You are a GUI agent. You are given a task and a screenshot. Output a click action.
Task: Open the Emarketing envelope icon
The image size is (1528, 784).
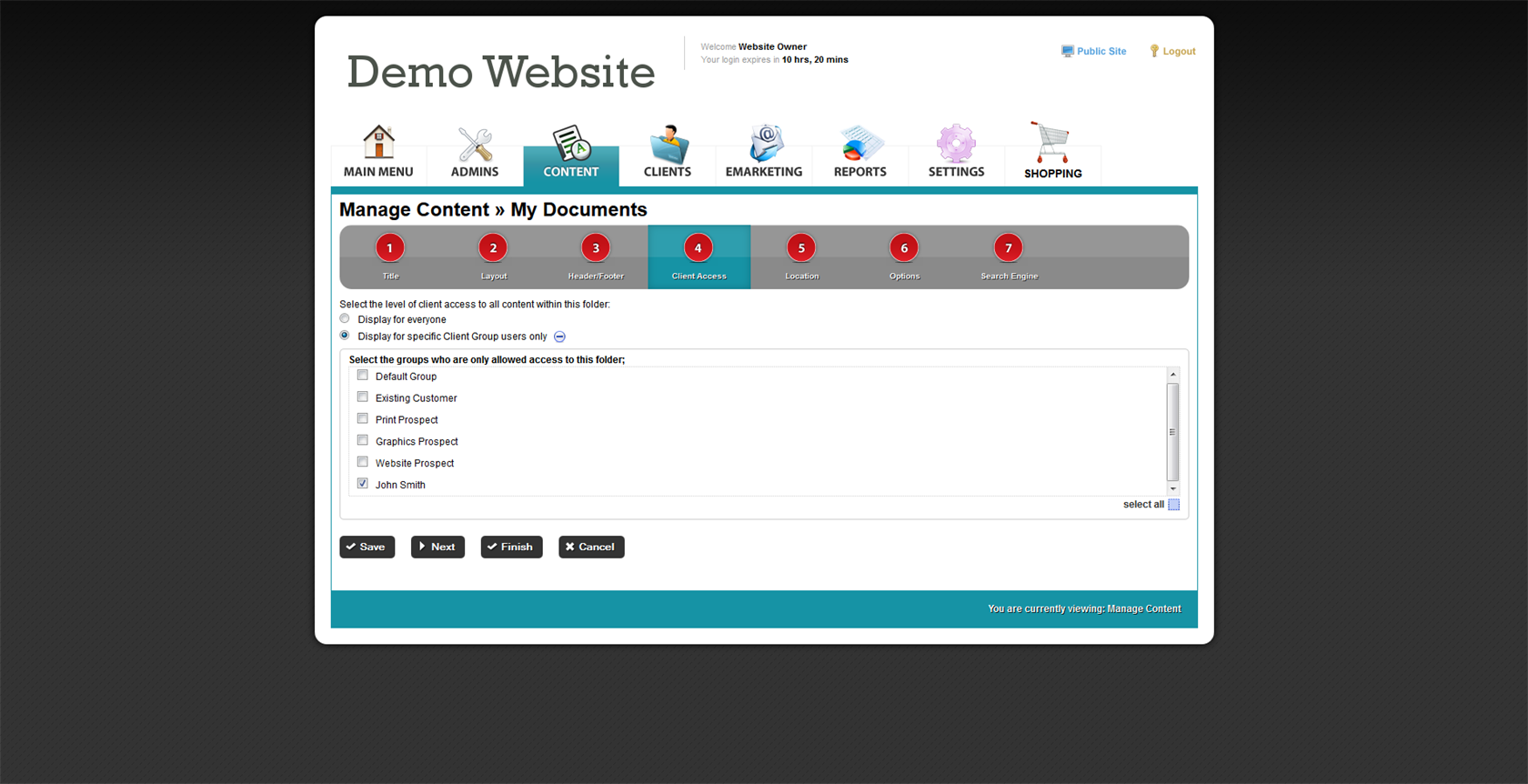764,144
